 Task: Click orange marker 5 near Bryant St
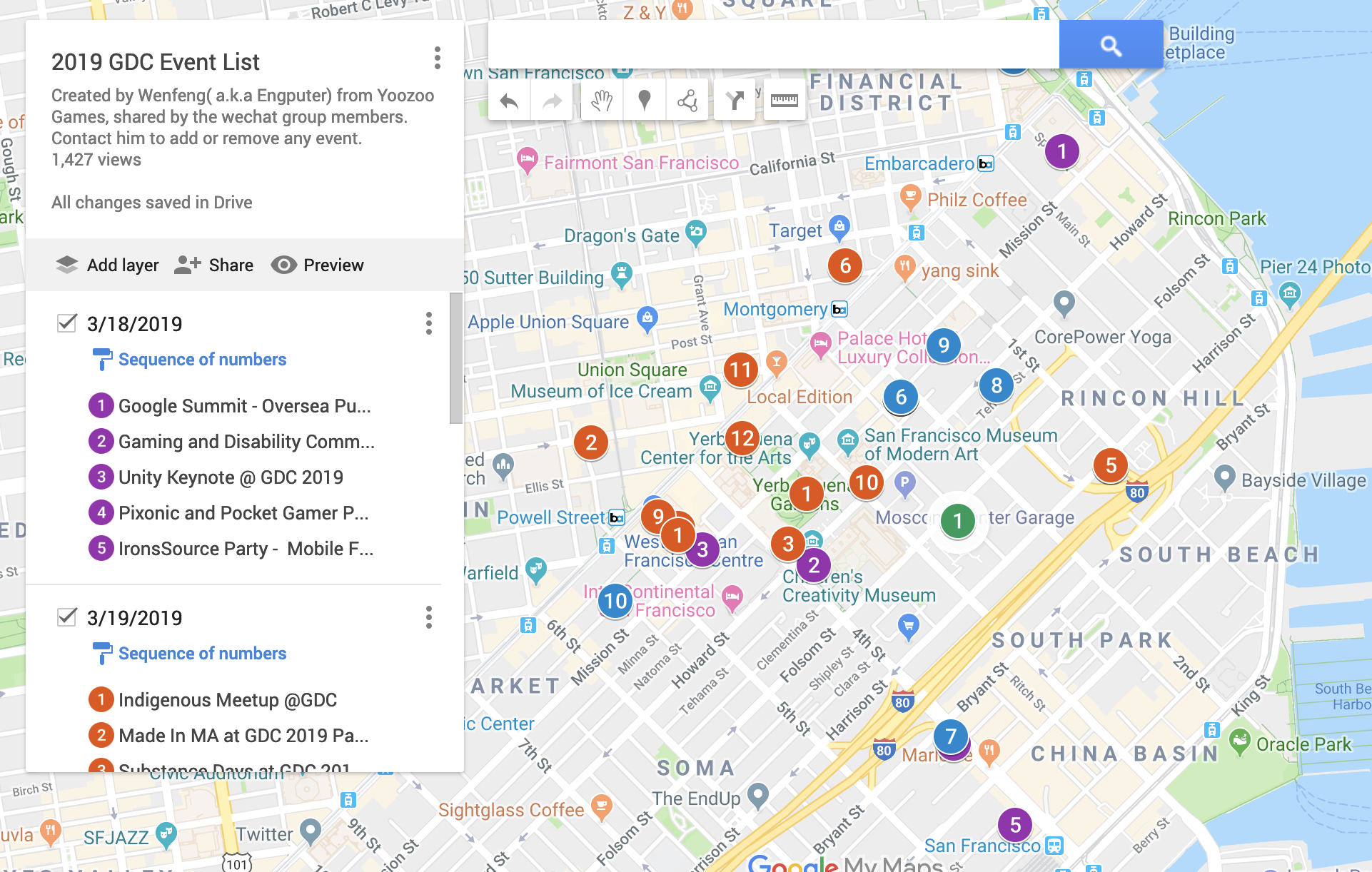(1111, 465)
